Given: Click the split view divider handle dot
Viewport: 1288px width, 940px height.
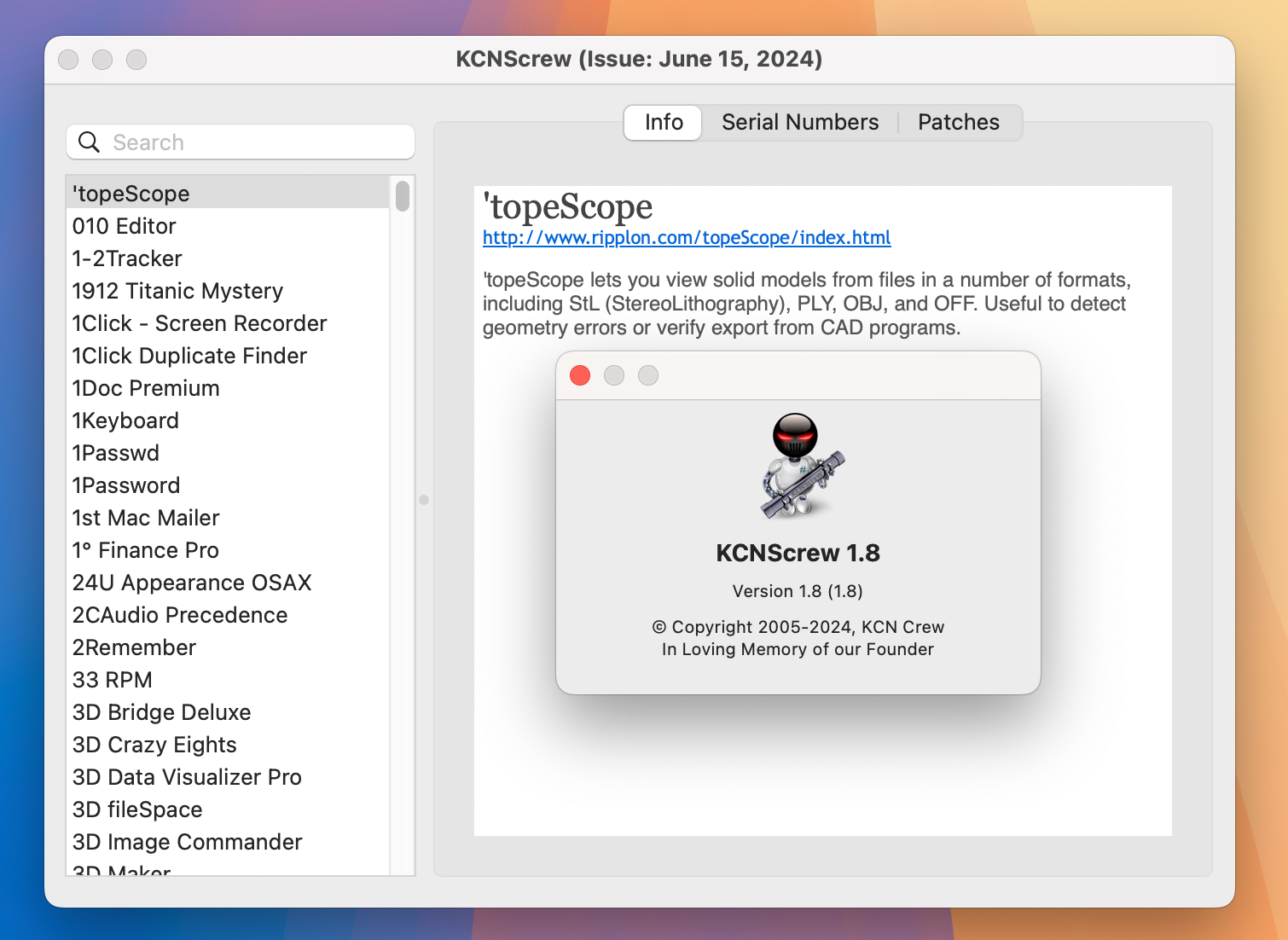Looking at the screenshot, I should [x=424, y=500].
